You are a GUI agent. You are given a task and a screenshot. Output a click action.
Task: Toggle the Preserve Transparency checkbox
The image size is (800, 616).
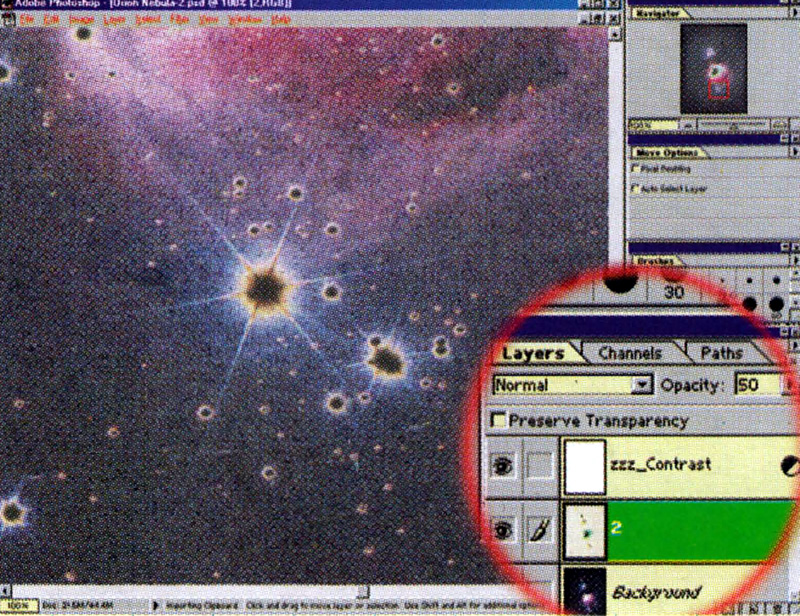point(497,421)
